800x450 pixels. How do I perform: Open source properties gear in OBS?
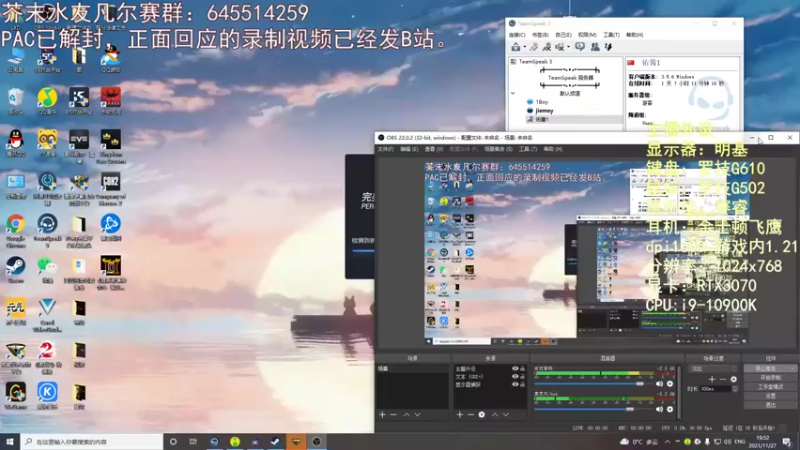482,415
